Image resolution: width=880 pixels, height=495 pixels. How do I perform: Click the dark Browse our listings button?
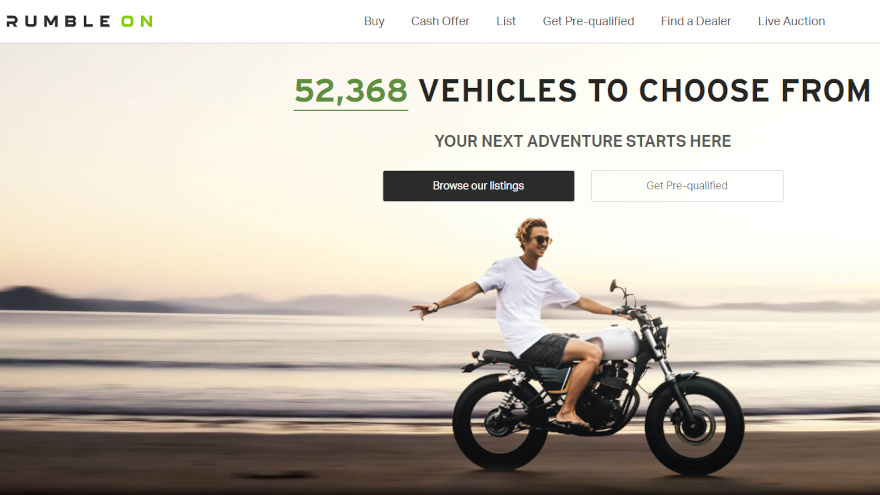[x=478, y=186]
